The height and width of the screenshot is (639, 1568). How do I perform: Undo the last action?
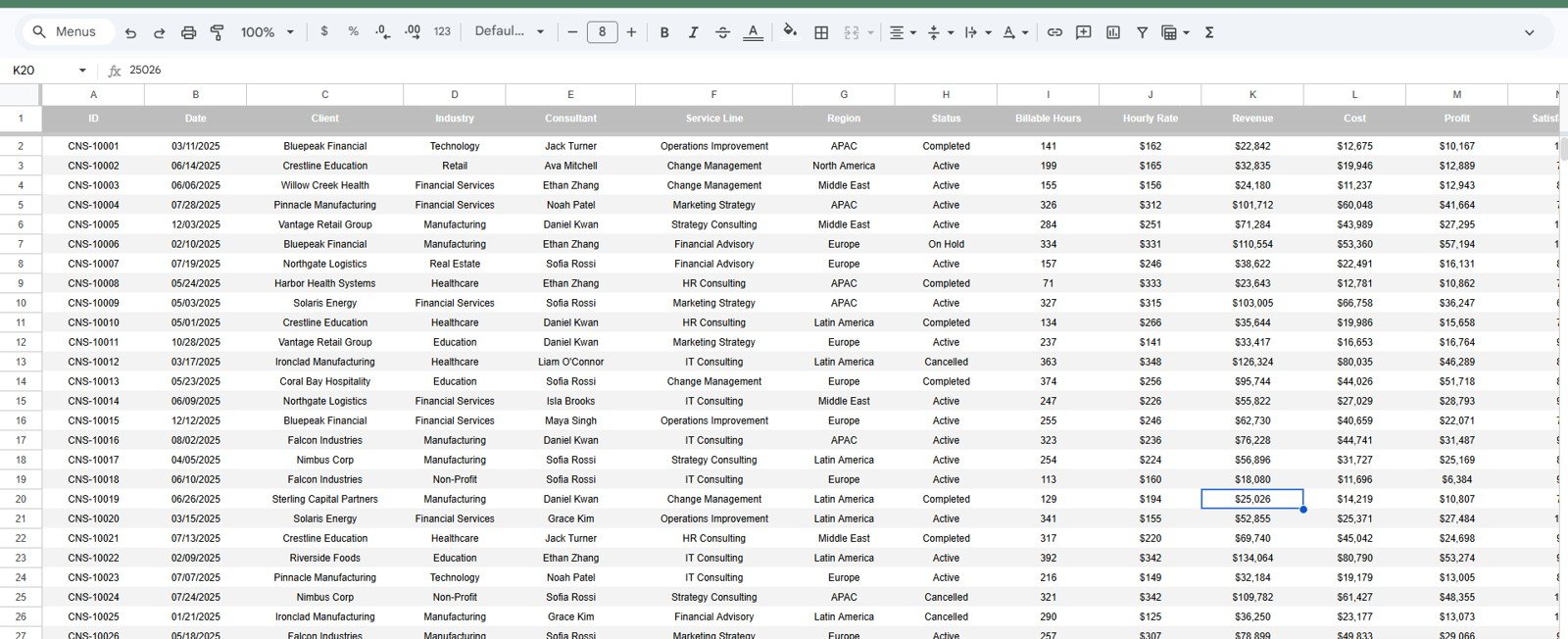pyautogui.click(x=130, y=32)
